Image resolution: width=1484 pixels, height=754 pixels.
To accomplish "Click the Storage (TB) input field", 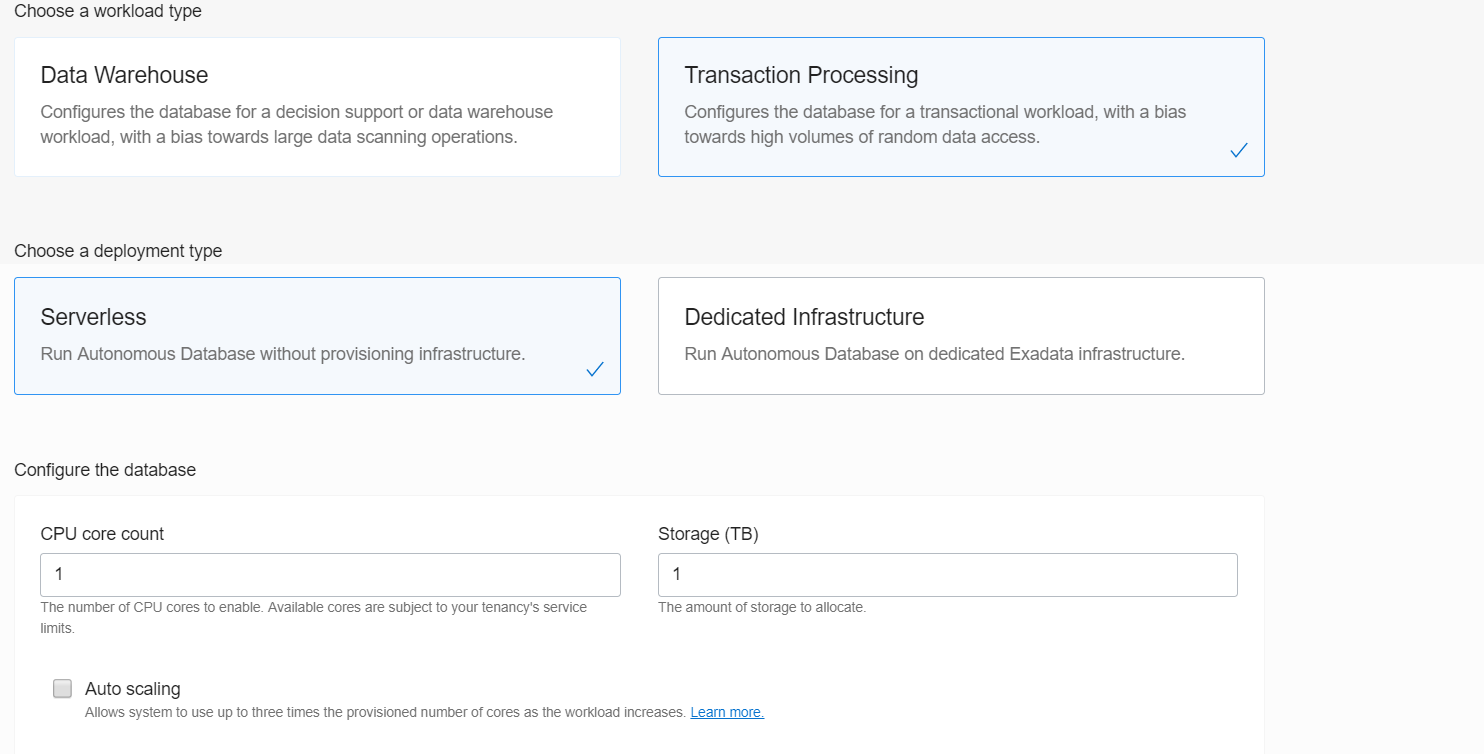I will 947,574.
